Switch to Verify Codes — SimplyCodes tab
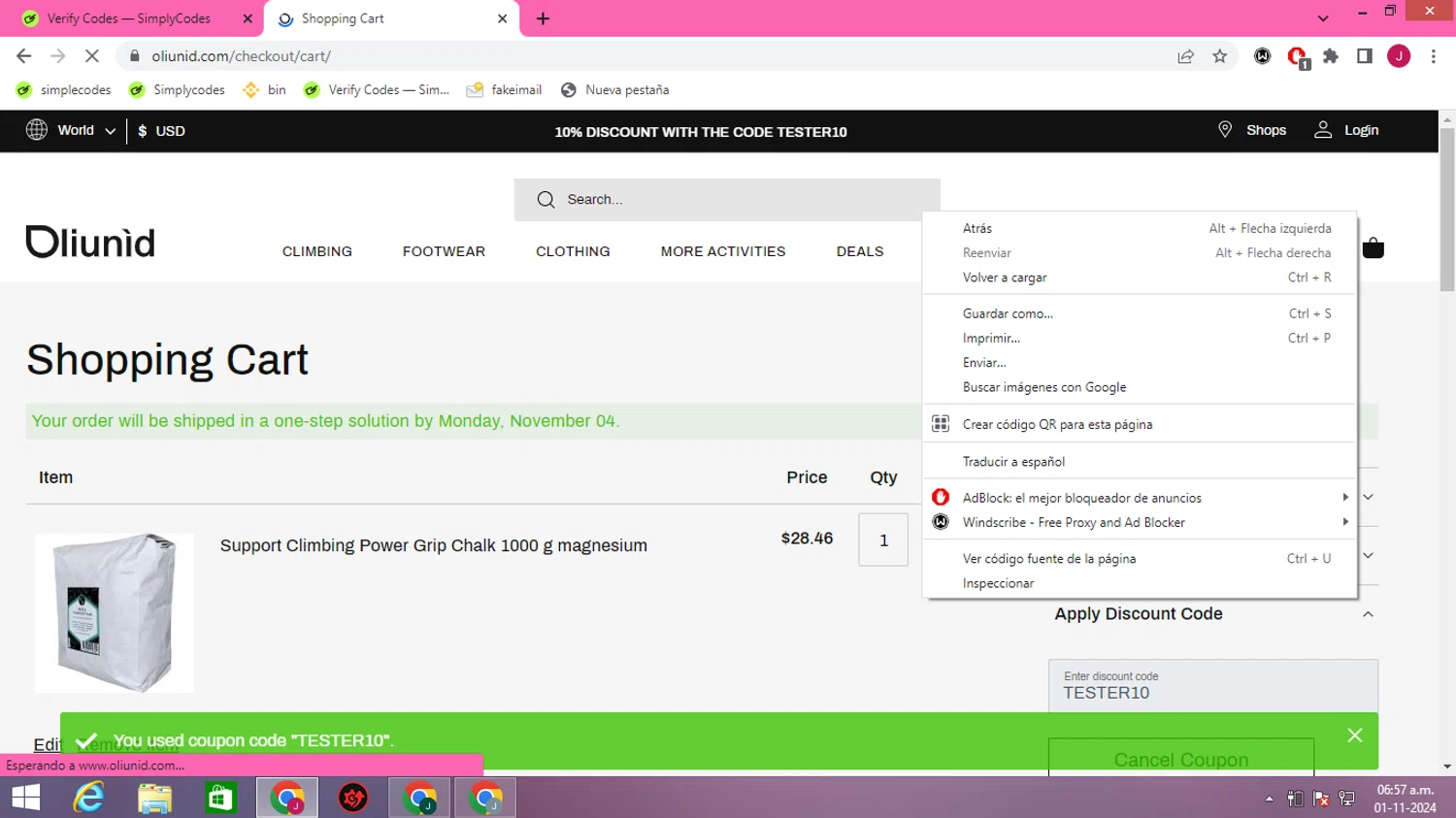 point(128,18)
